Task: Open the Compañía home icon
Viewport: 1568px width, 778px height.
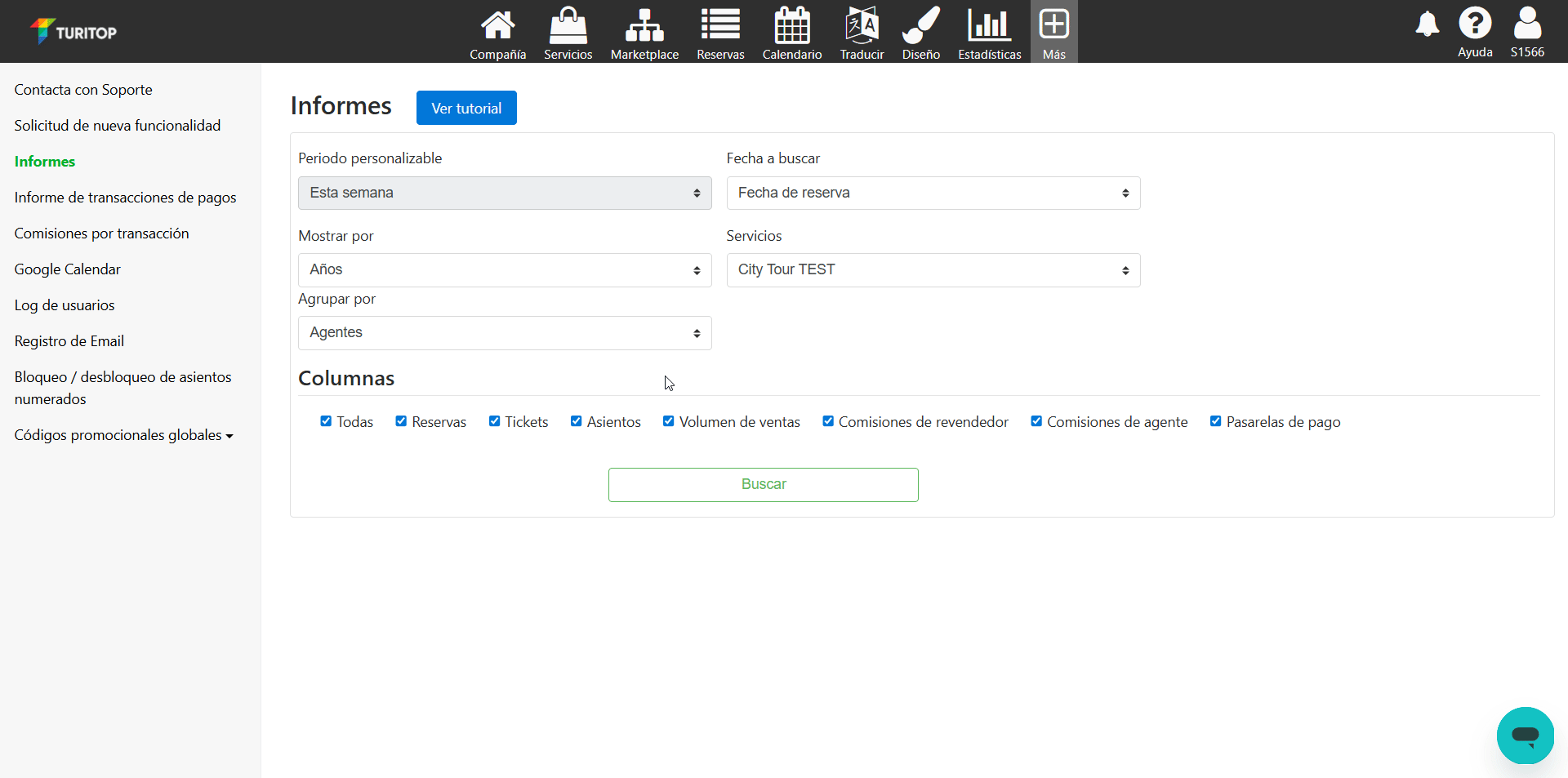Action: 497,26
